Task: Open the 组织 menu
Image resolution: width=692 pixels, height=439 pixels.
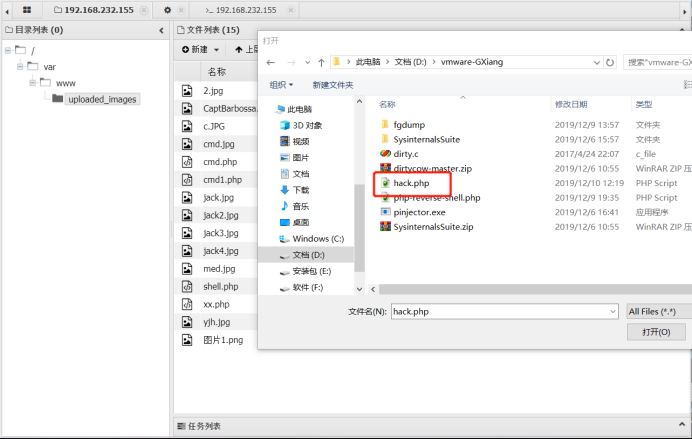Action: [x=281, y=85]
